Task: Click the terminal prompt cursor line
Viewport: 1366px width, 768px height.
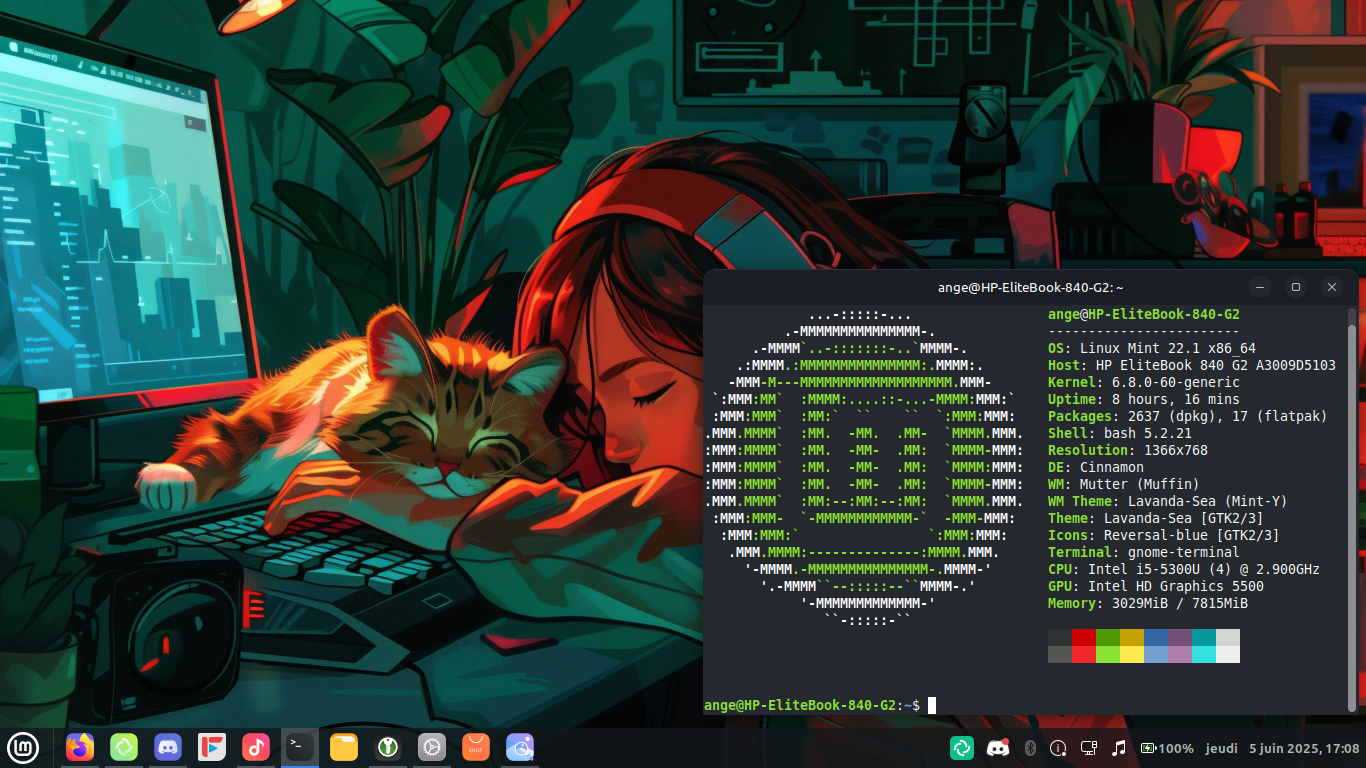Action: tap(820, 705)
